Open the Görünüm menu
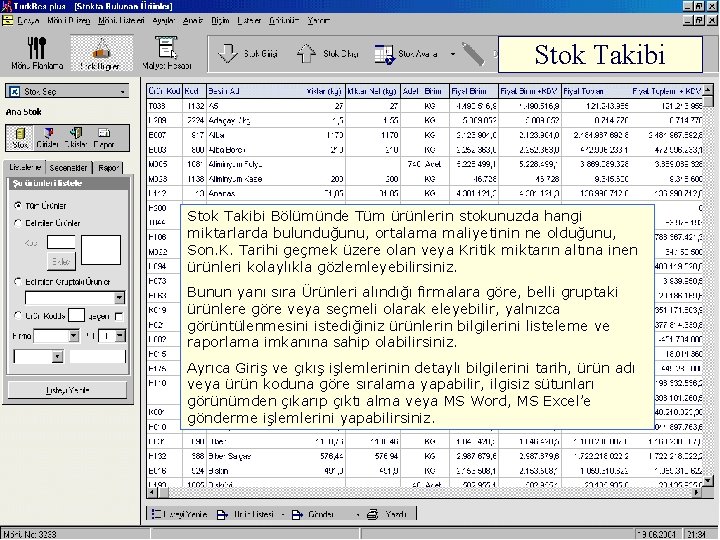 [284, 21]
